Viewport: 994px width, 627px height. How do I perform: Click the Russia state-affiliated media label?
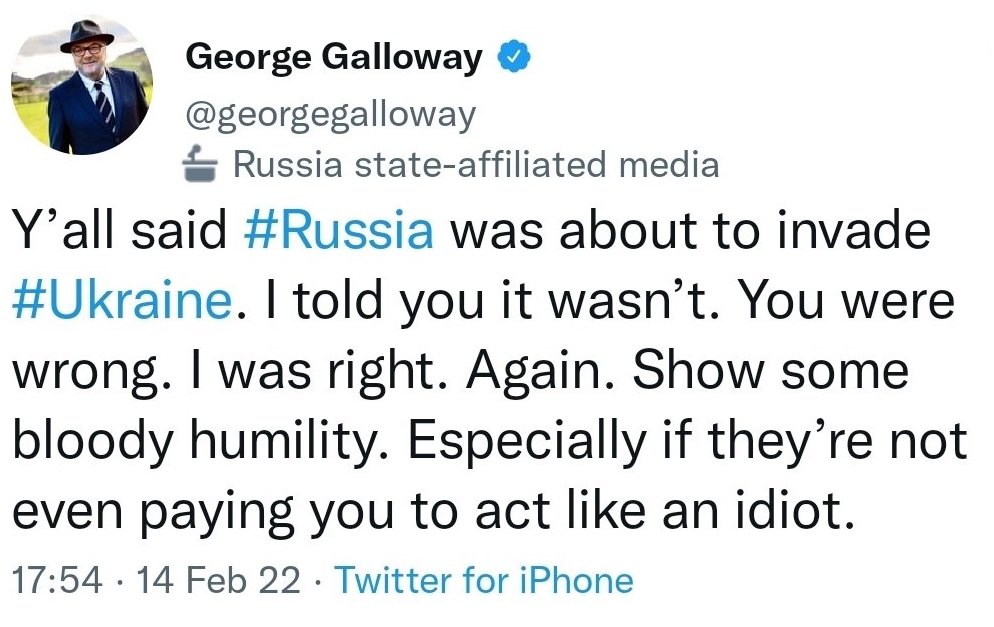475,163
